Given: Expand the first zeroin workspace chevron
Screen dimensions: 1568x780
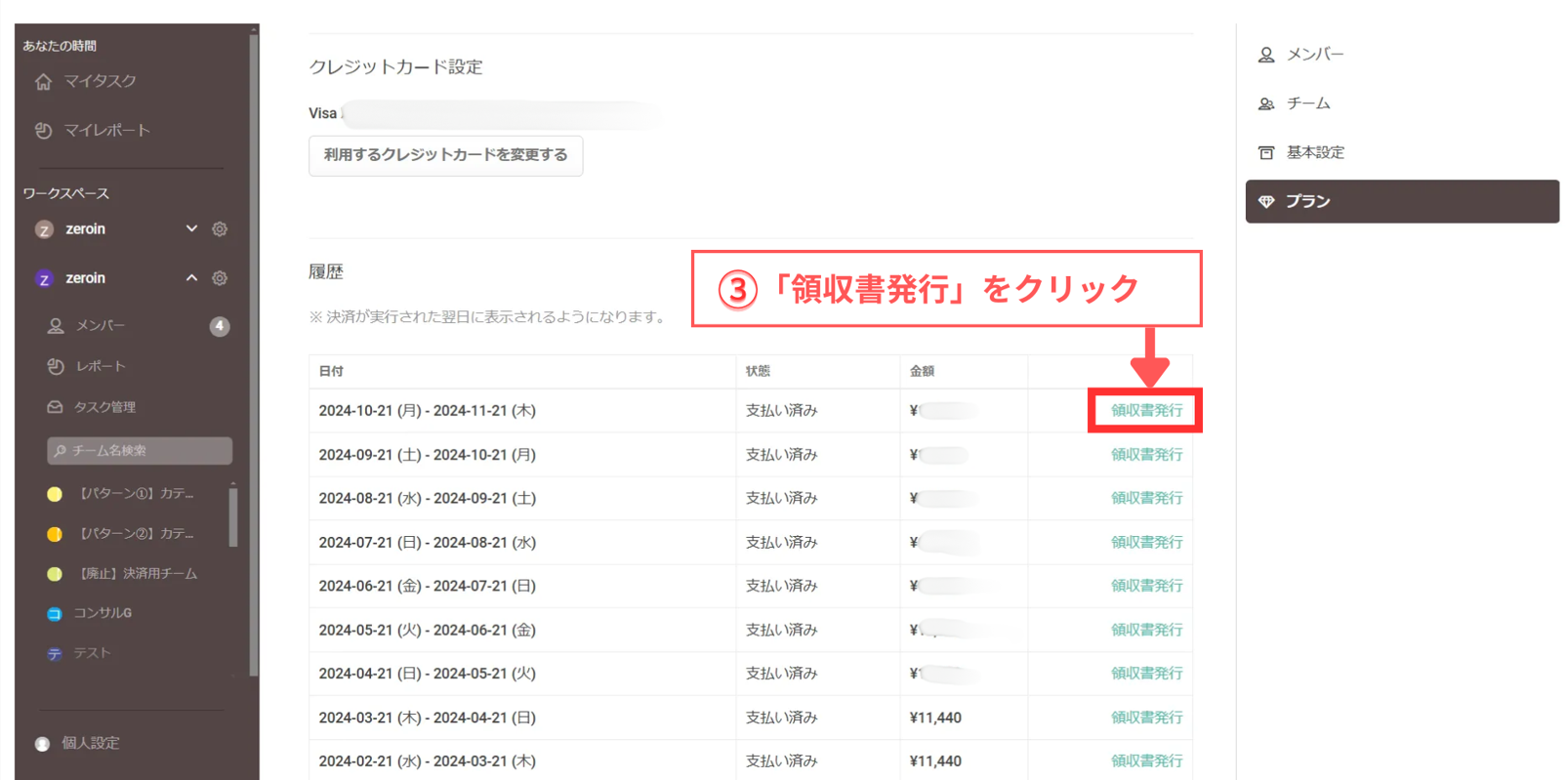Looking at the screenshot, I should [191, 228].
